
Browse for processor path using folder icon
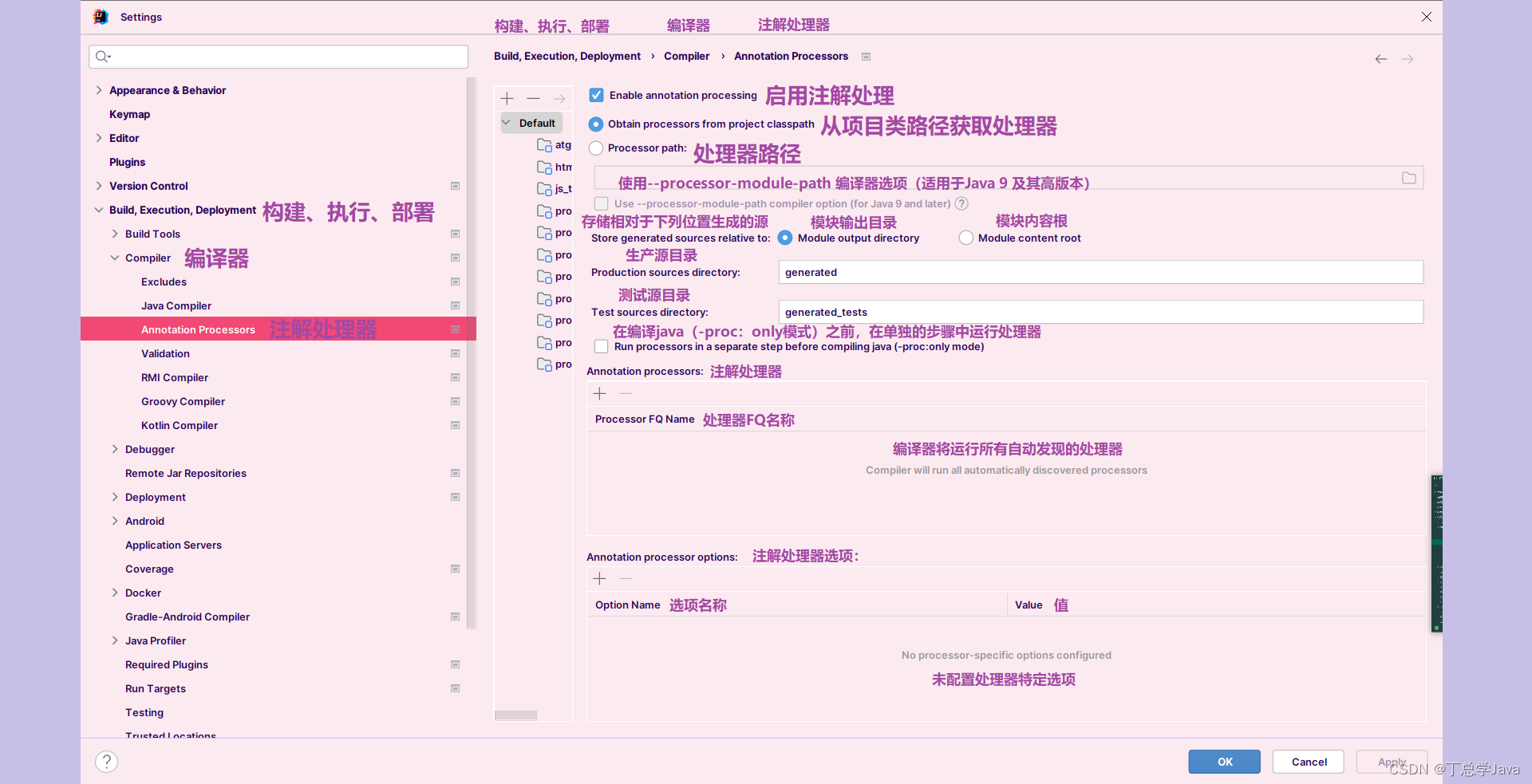1408,177
